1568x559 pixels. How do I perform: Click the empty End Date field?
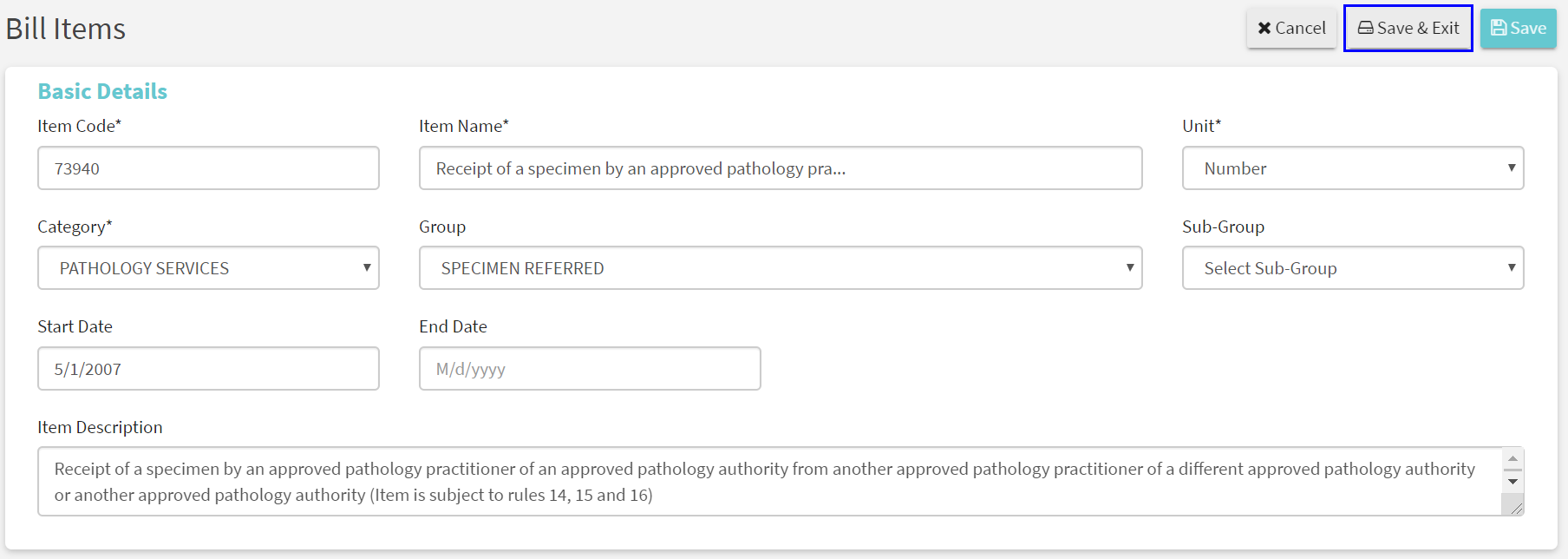click(589, 368)
